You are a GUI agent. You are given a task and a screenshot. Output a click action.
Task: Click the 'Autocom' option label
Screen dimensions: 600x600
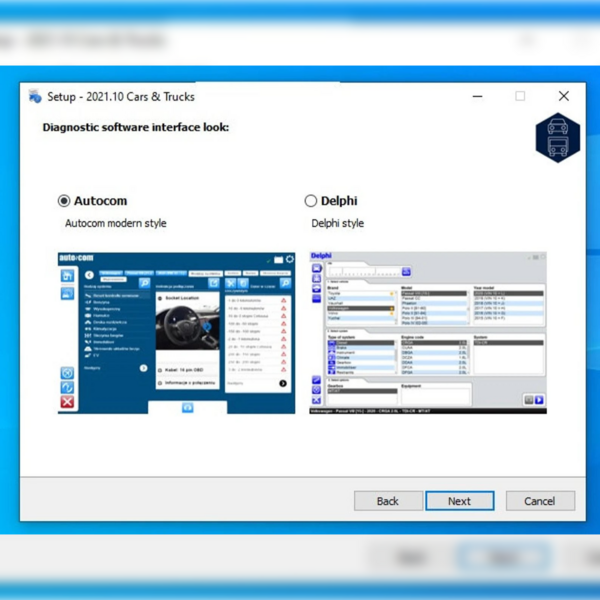[x=100, y=201]
